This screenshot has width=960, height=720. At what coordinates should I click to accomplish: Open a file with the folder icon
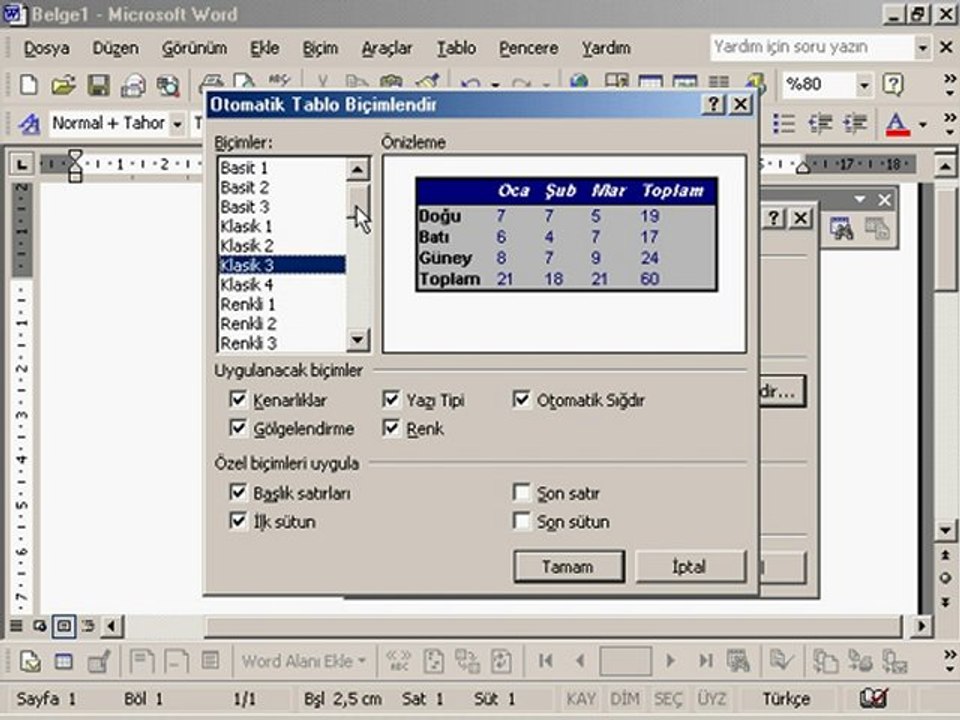pyautogui.click(x=63, y=84)
